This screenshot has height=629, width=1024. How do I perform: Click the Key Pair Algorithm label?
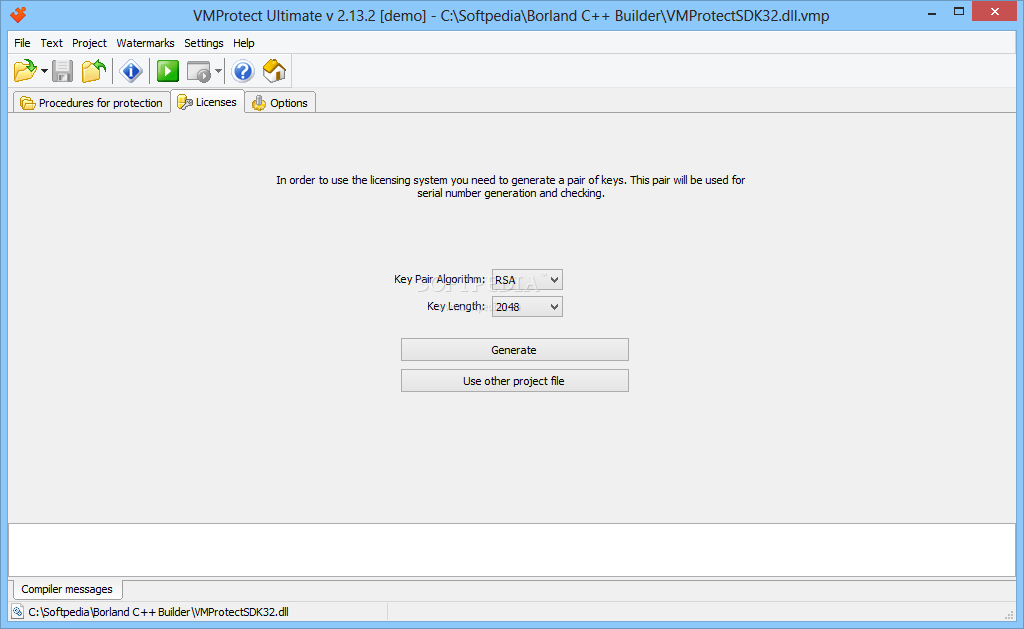(x=440, y=279)
